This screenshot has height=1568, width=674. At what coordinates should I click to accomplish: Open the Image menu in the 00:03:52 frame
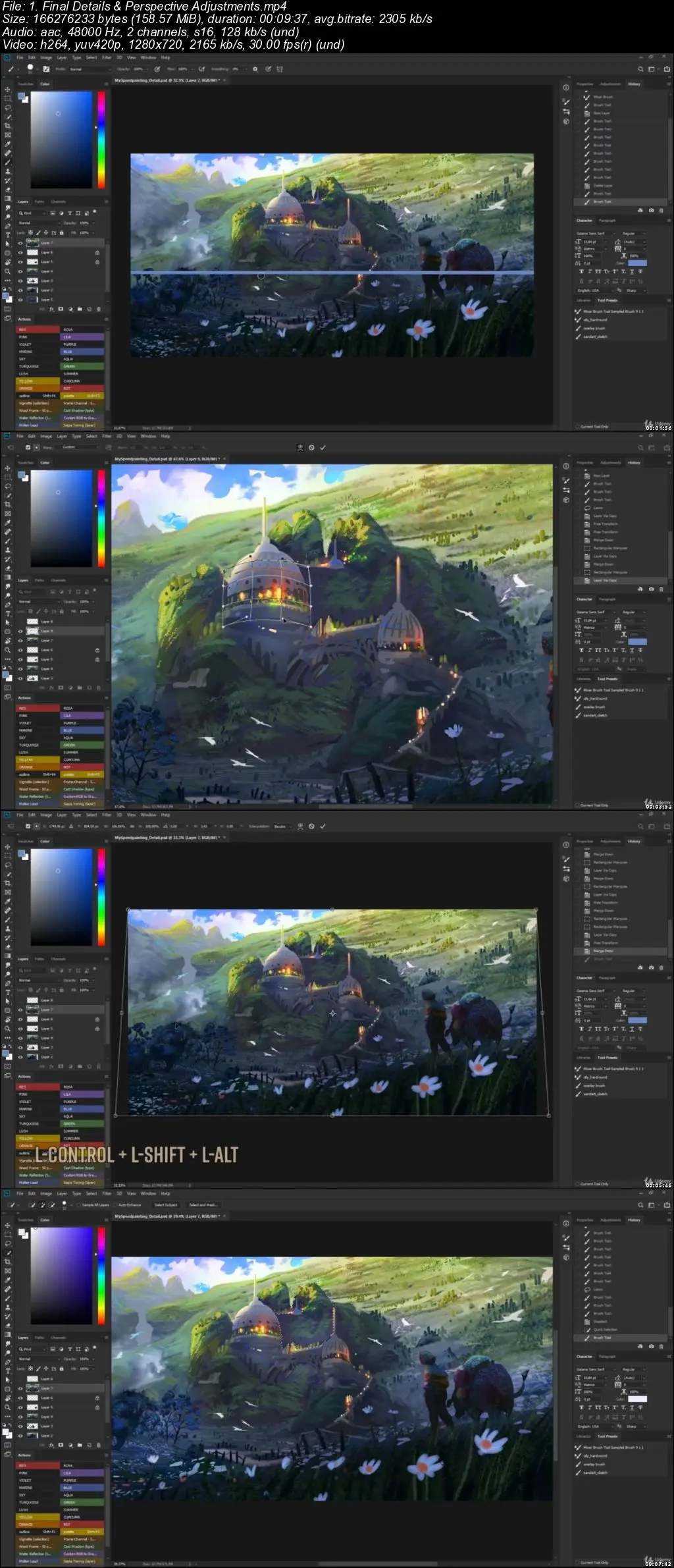tap(46, 436)
